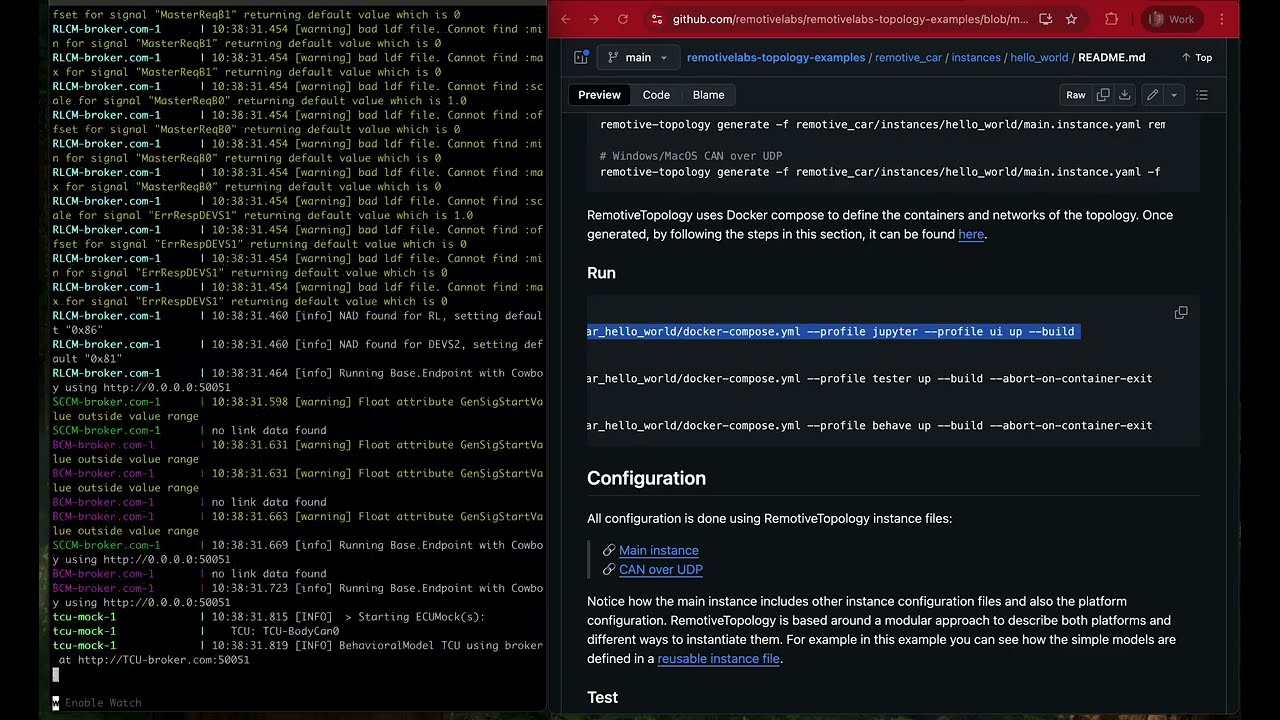1280x720 pixels.
Task: Open the Raw file view
Action: pyautogui.click(x=1076, y=95)
